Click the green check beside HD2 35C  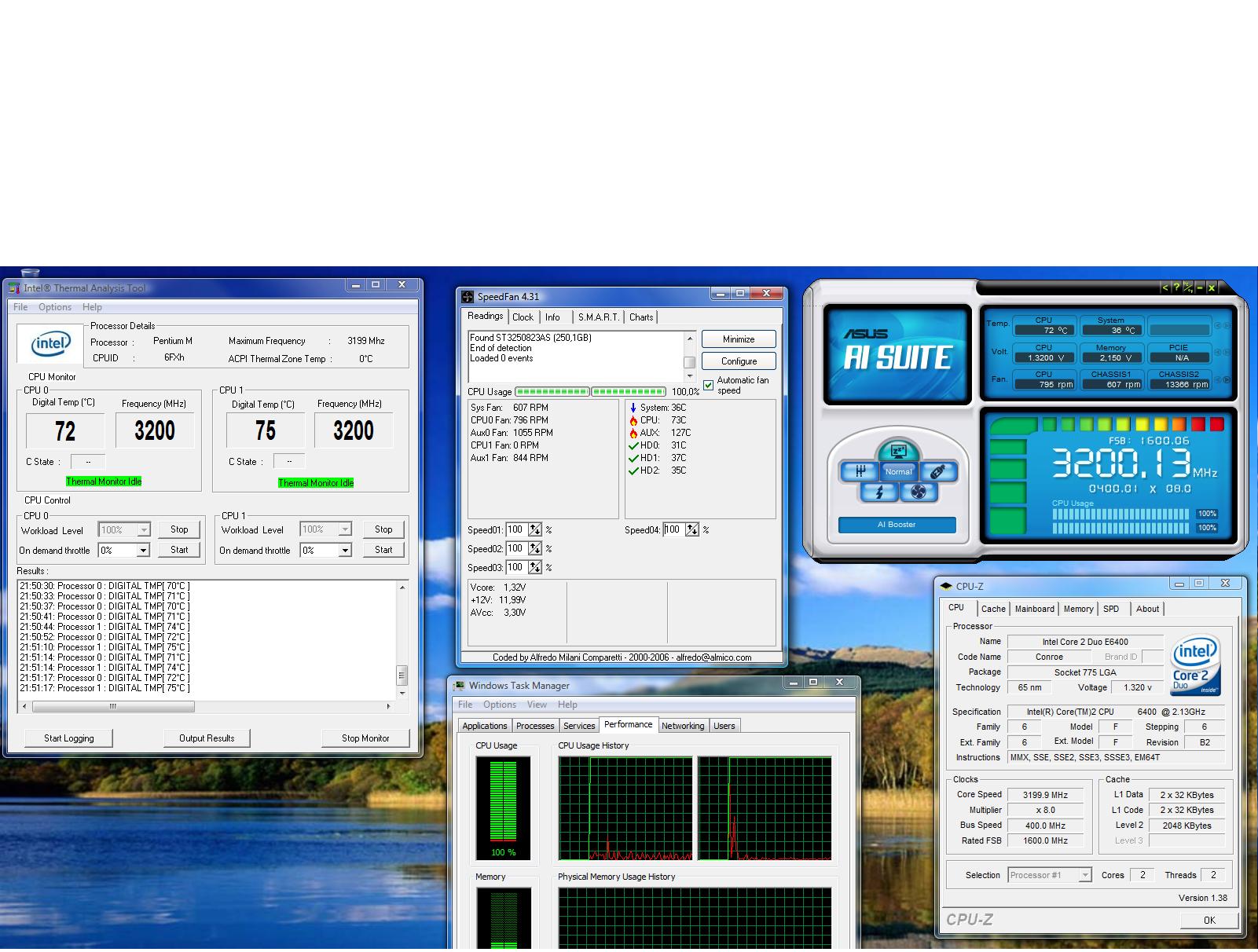coord(633,471)
